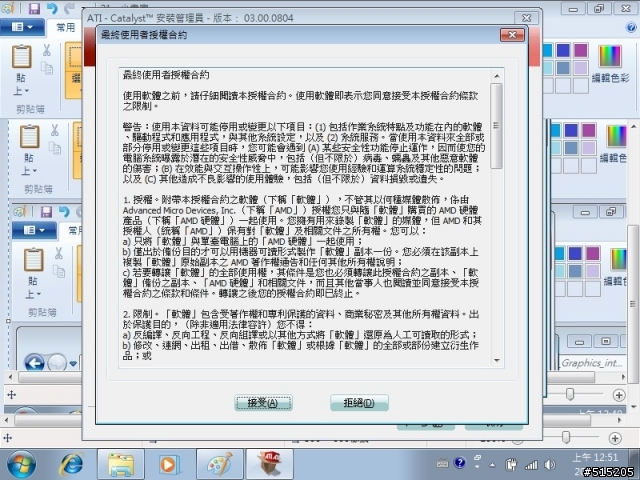Click the third nested paste clipboard icon

pos(33,260)
